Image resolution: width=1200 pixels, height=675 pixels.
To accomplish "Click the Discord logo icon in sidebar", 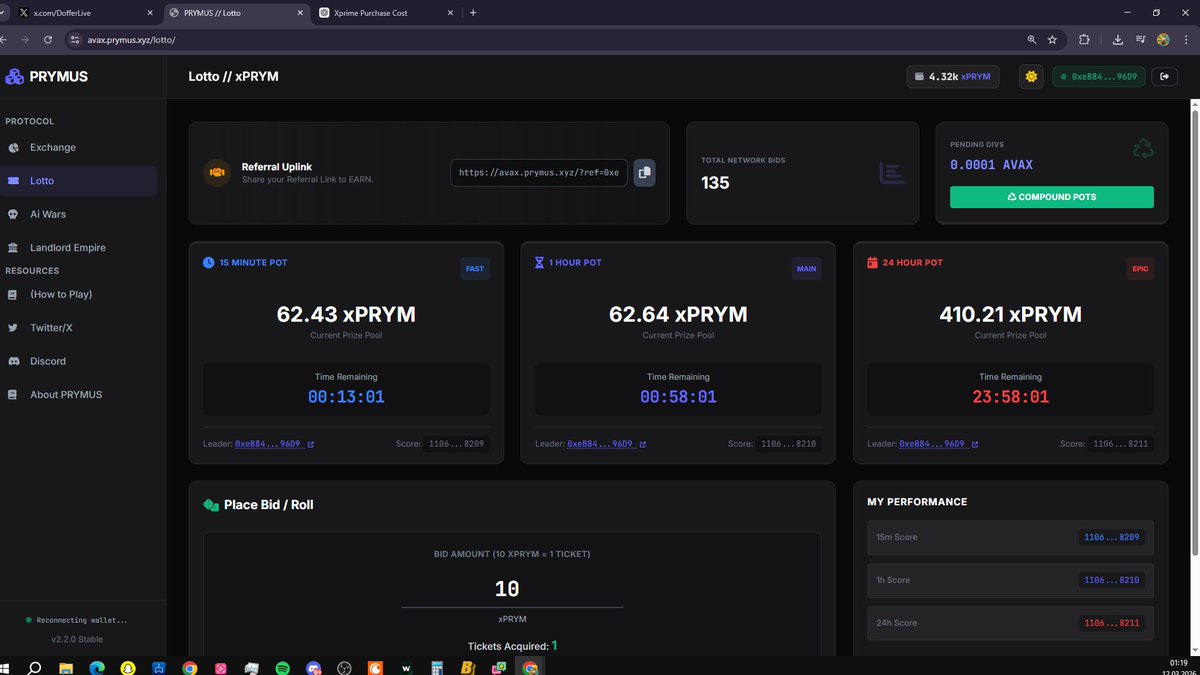I will pyautogui.click(x=13, y=361).
